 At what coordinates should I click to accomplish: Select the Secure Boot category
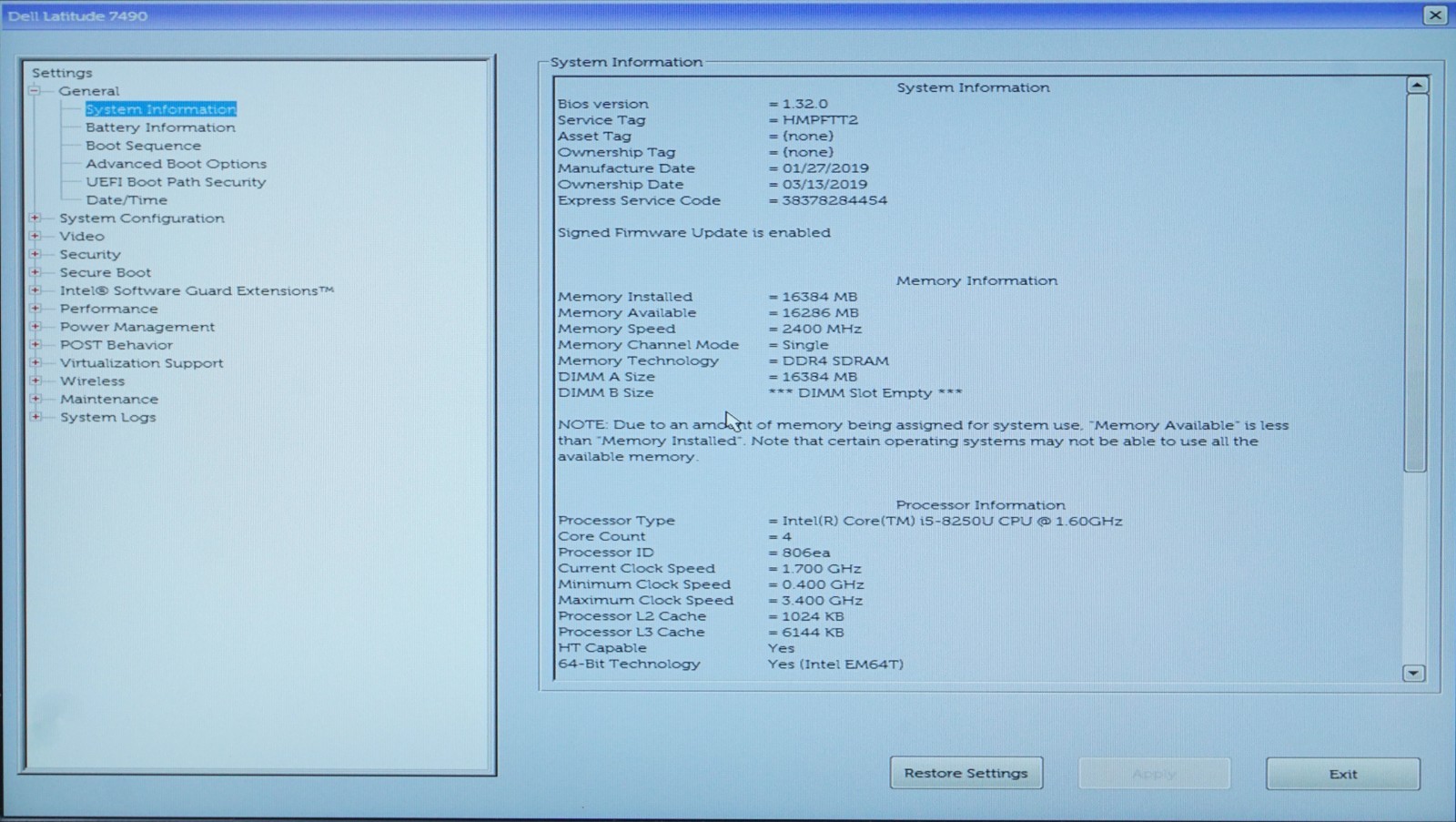pyautogui.click(x=106, y=272)
